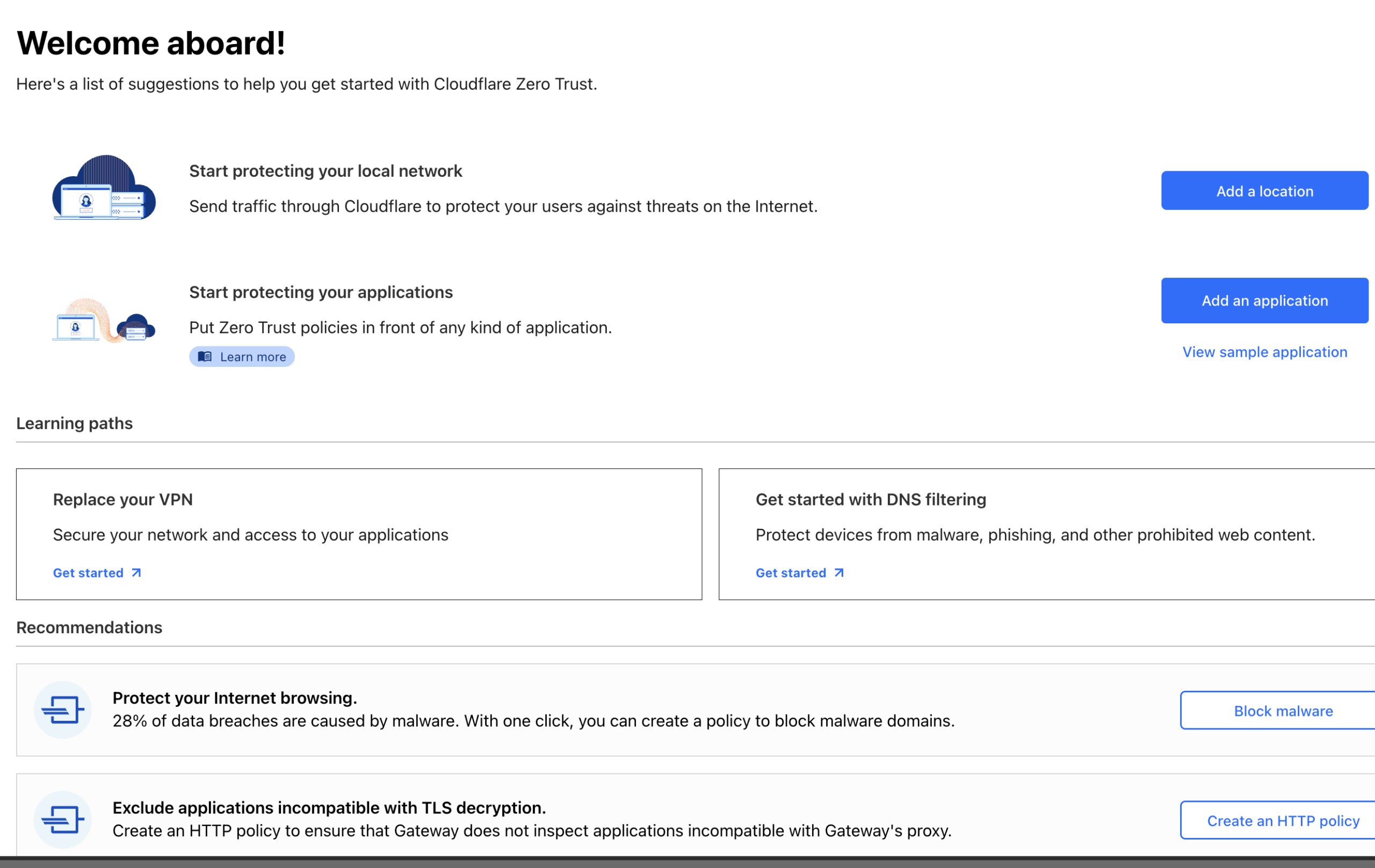Click the local network cloud illustration
The width and height of the screenshot is (1375, 868).
click(x=104, y=187)
